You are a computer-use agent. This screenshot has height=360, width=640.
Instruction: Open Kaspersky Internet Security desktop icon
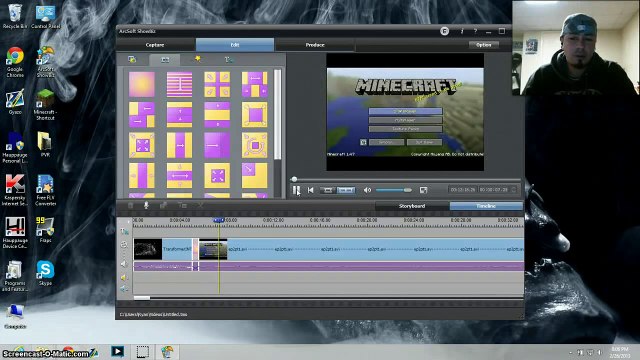pos(15,190)
